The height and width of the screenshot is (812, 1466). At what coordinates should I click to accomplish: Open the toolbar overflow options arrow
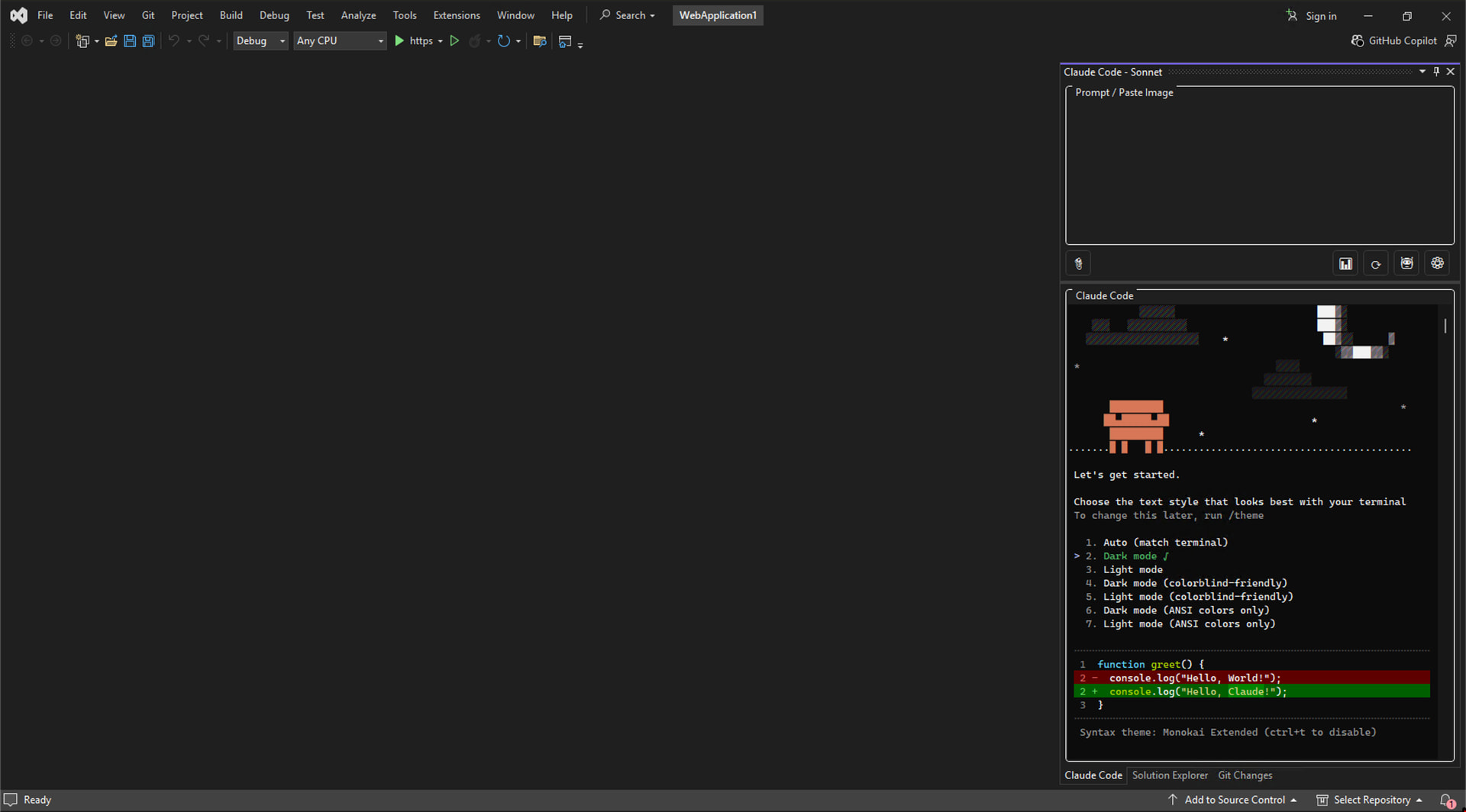point(580,45)
